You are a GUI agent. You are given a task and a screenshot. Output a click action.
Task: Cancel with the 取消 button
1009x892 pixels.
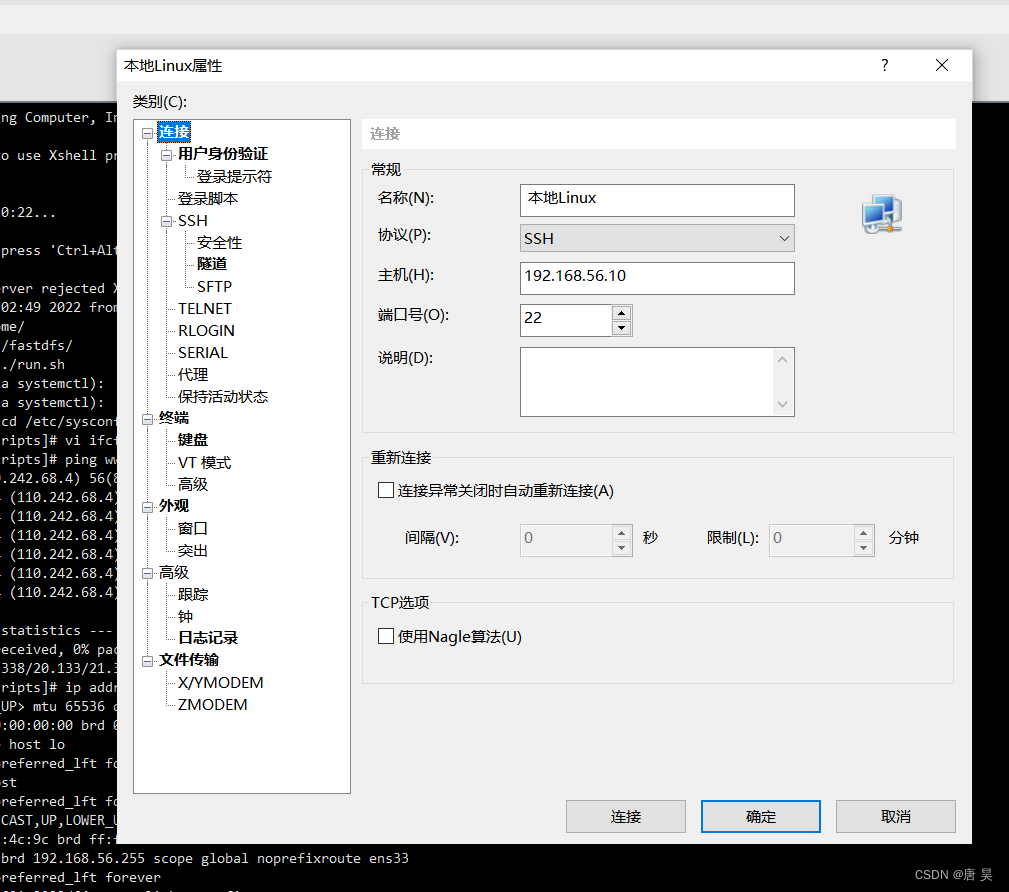pyautogui.click(x=895, y=816)
